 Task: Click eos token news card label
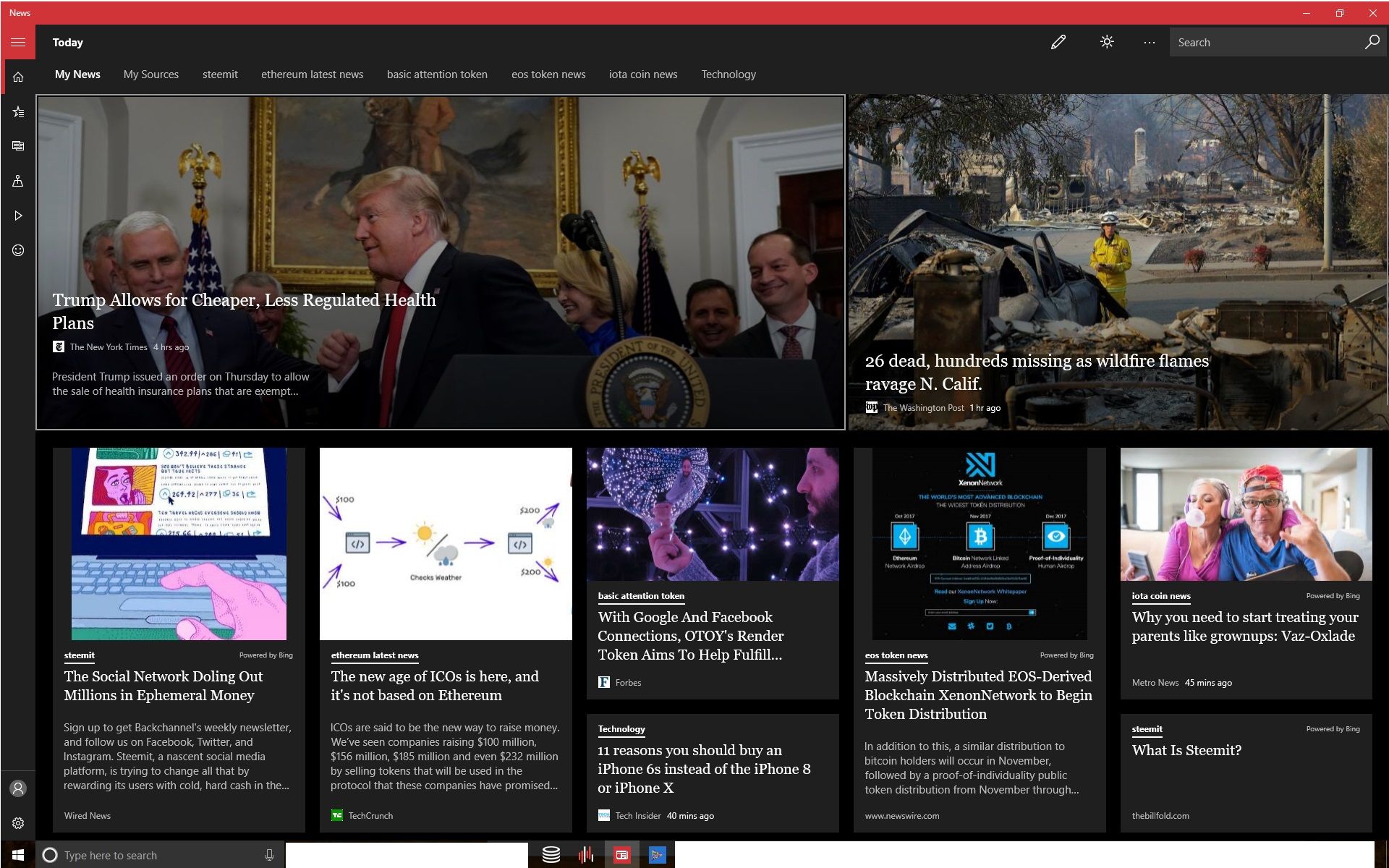pyautogui.click(x=896, y=655)
